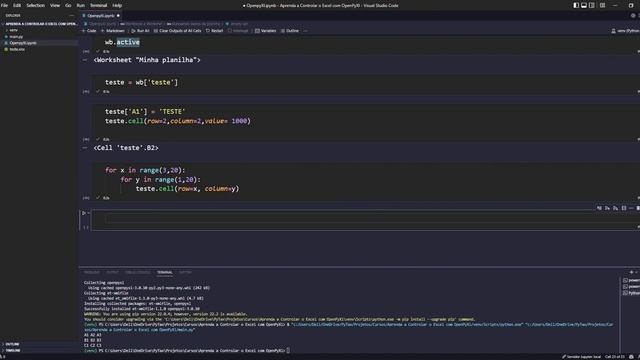The width and height of the screenshot is (640, 360).
Task: Run the empty last cell
Action: tap(84, 213)
